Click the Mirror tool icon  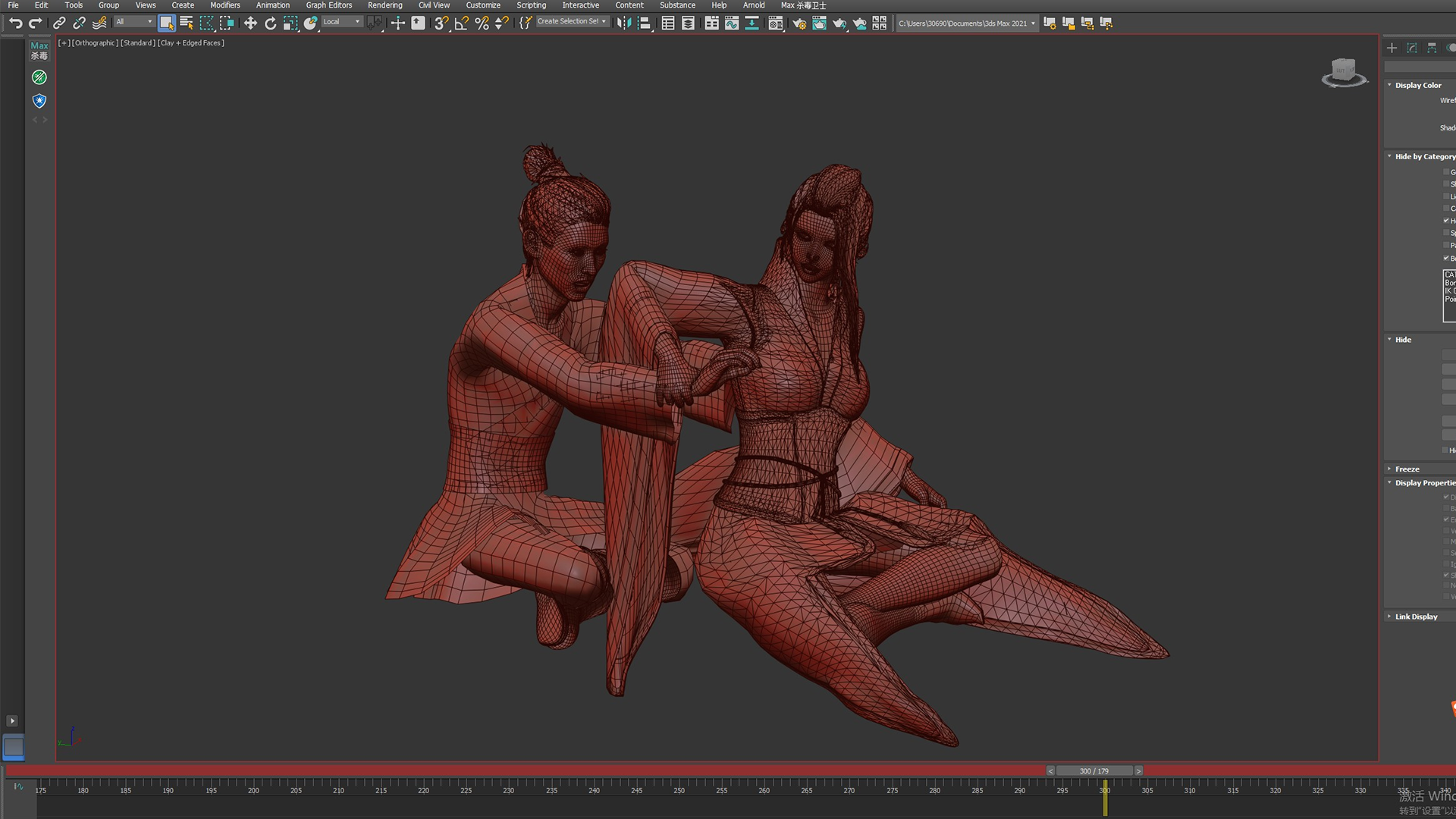[x=623, y=24]
